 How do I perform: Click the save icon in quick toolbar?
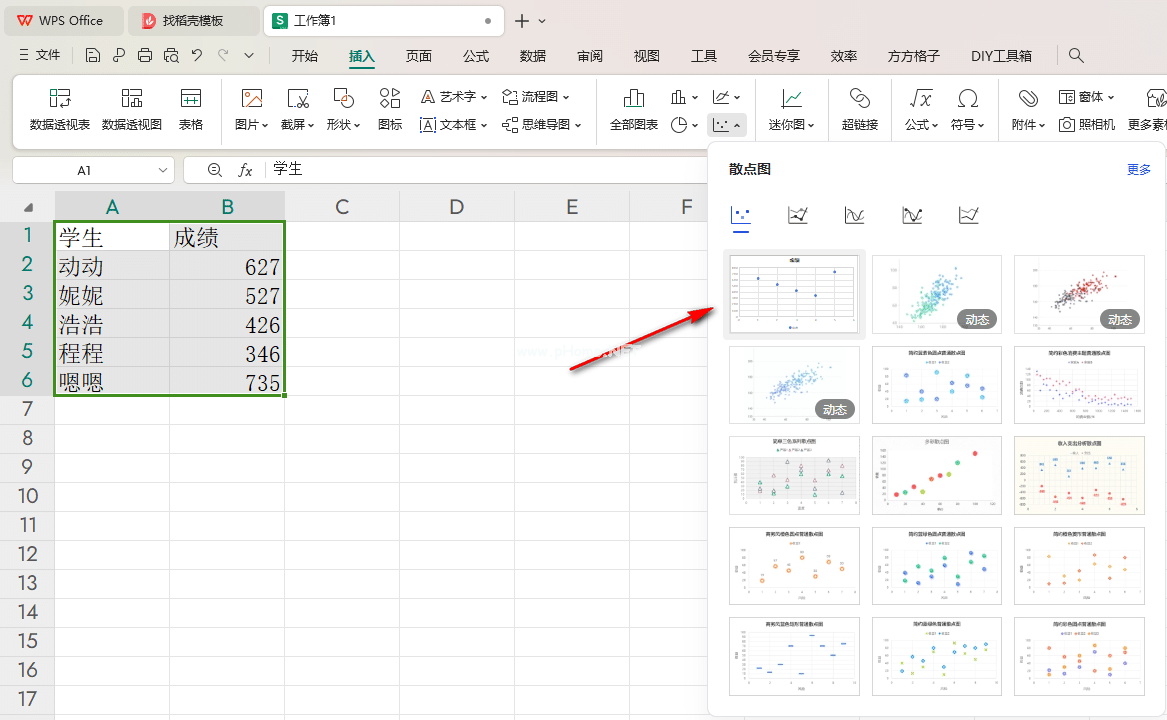click(93, 55)
